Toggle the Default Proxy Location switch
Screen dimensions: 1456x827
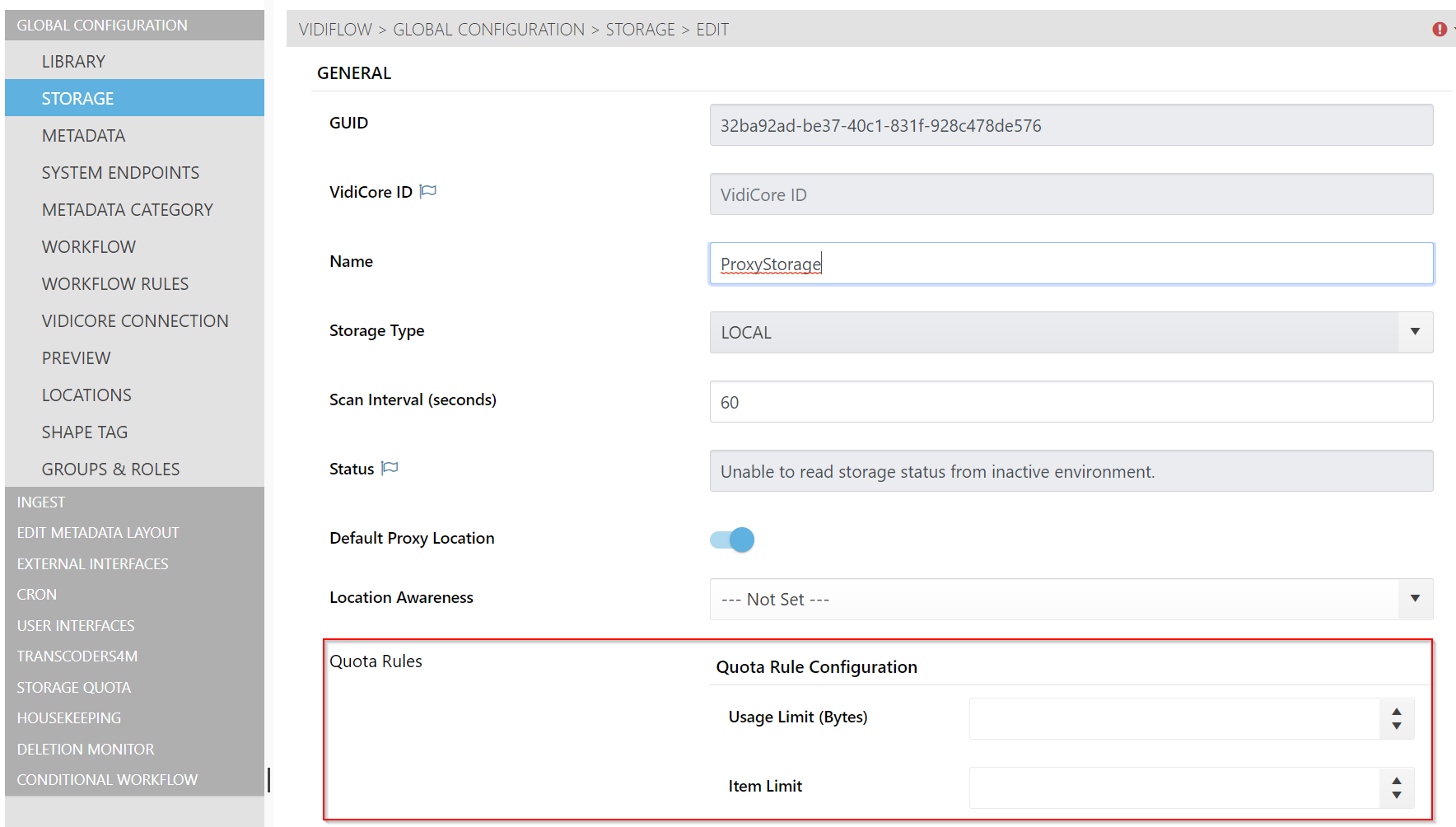[732, 540]
